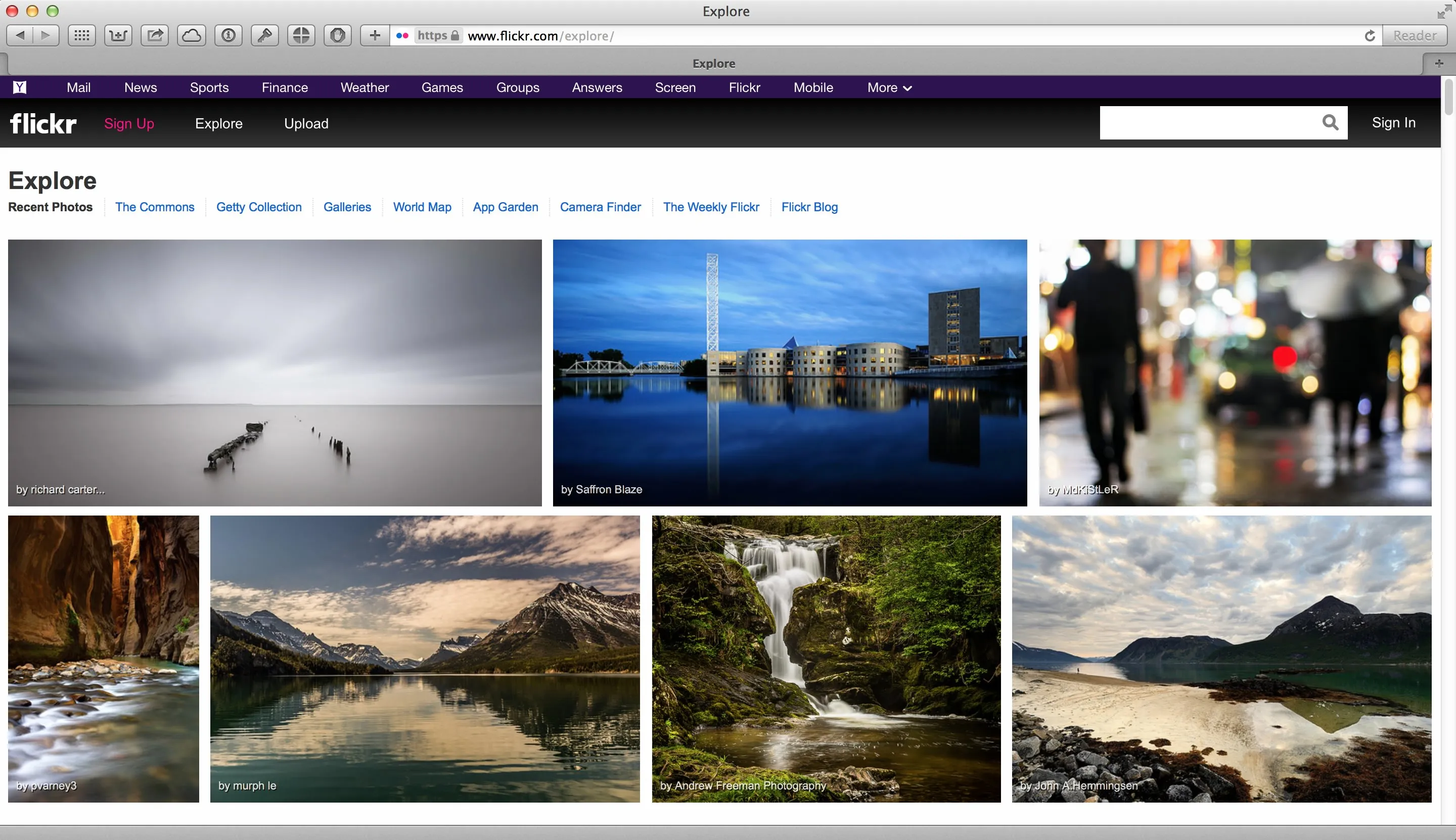Open a new tab with plus button
The image size is (1456, 840).
click(1439, 64)
